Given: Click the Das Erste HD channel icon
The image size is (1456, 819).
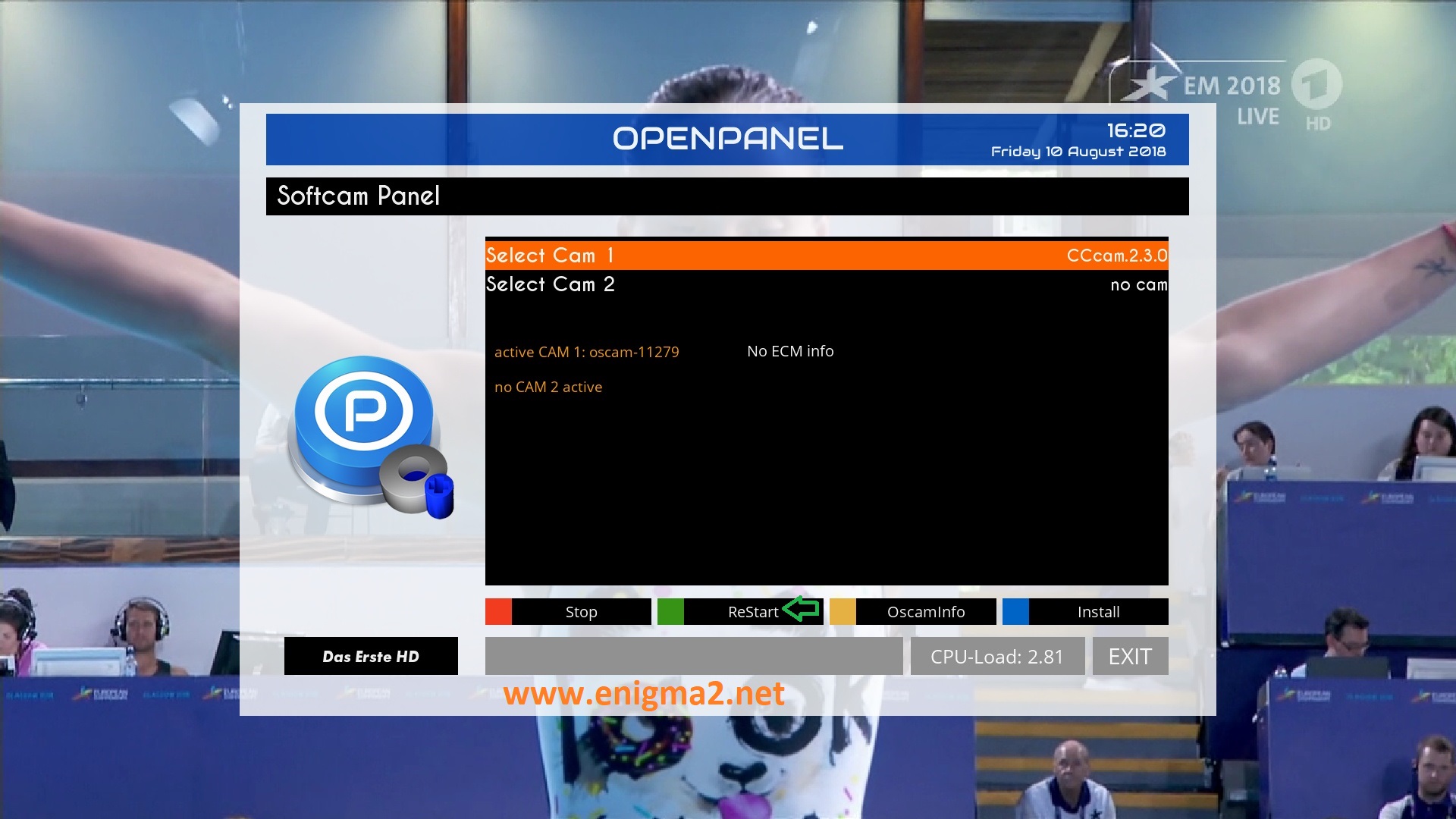Looking at the screenshot, I should (x=370, y=657).
